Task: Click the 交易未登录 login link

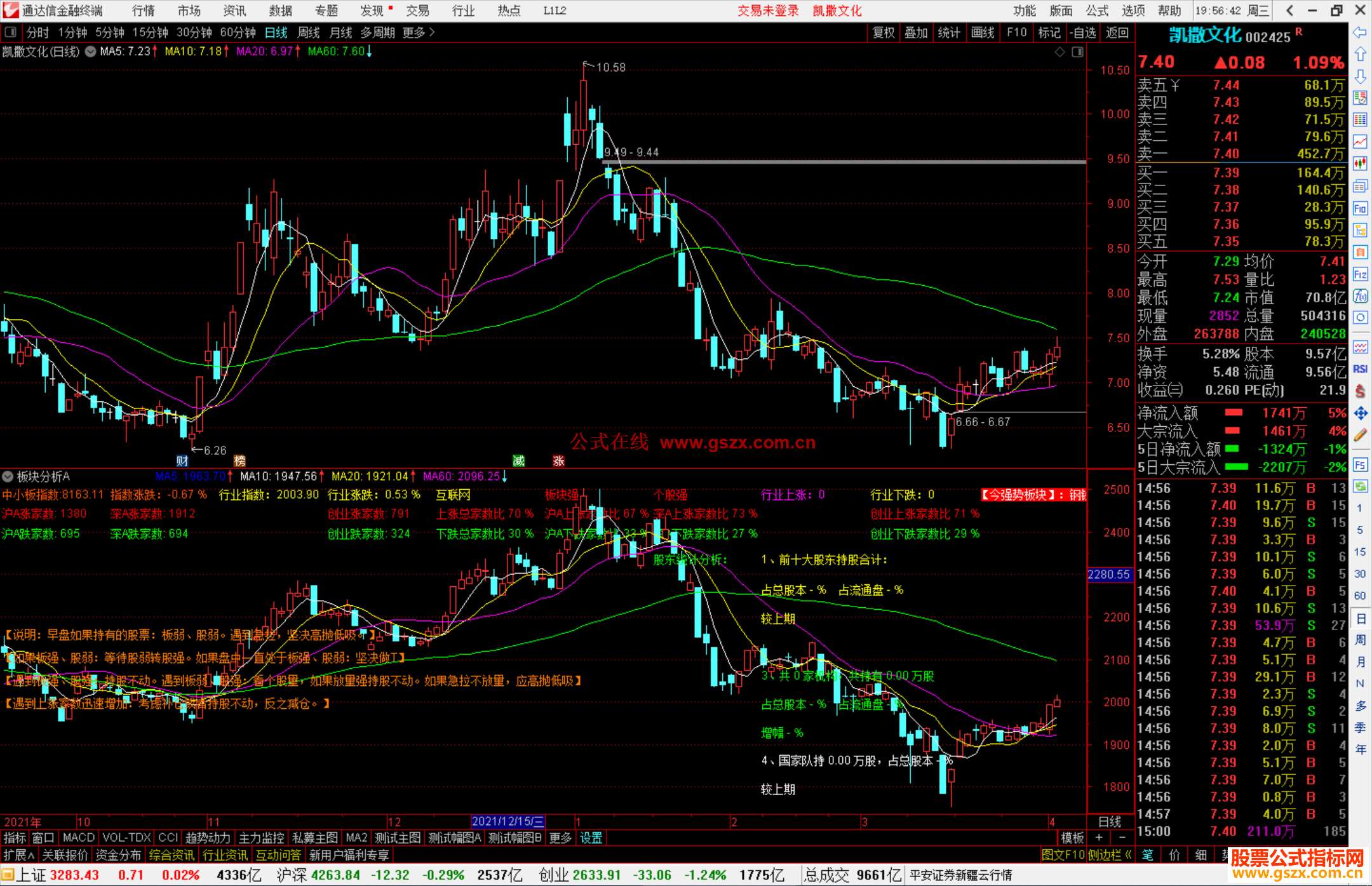Action: point(768,11)
